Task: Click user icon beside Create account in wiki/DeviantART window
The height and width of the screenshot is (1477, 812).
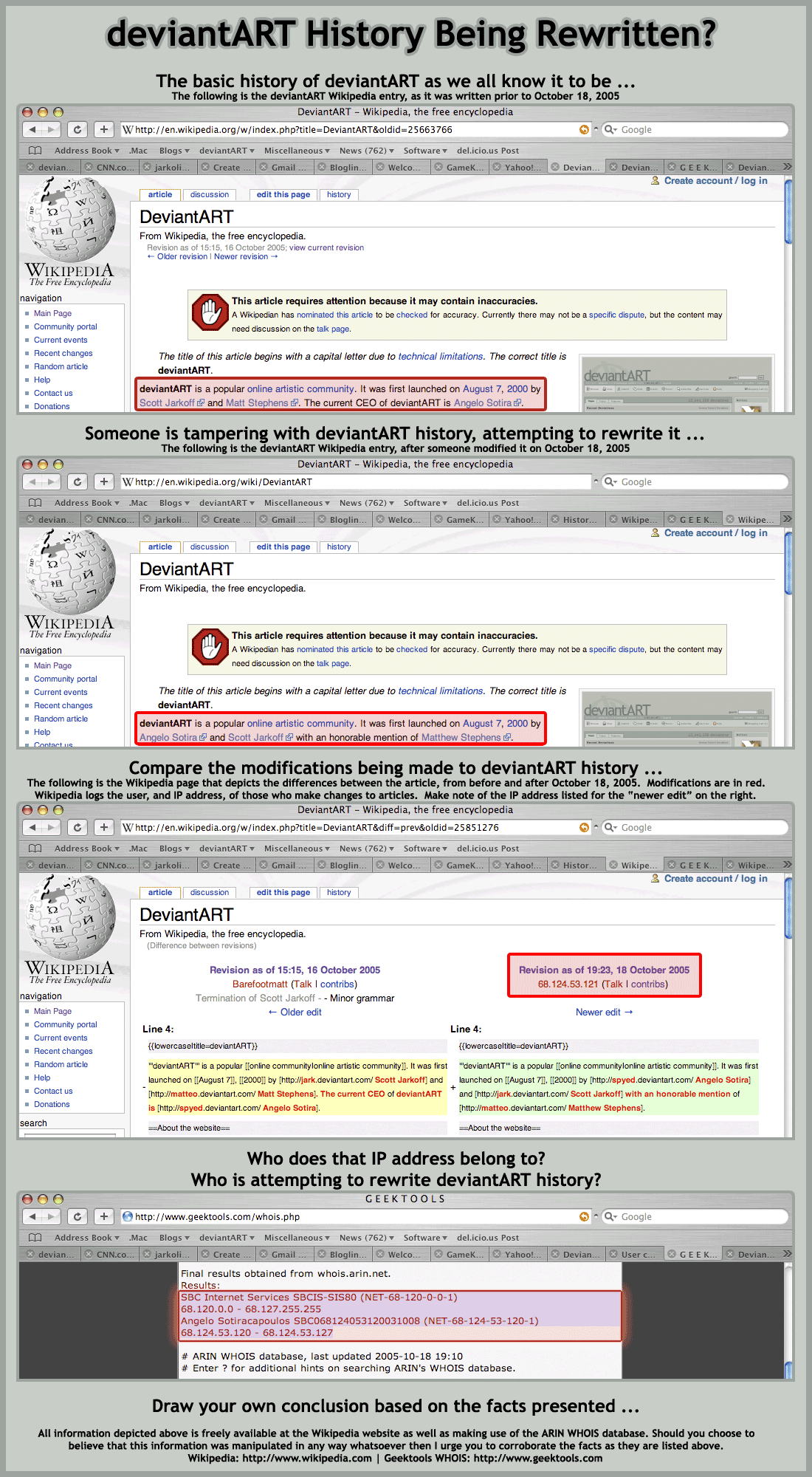Action: [x=655, y=532]
